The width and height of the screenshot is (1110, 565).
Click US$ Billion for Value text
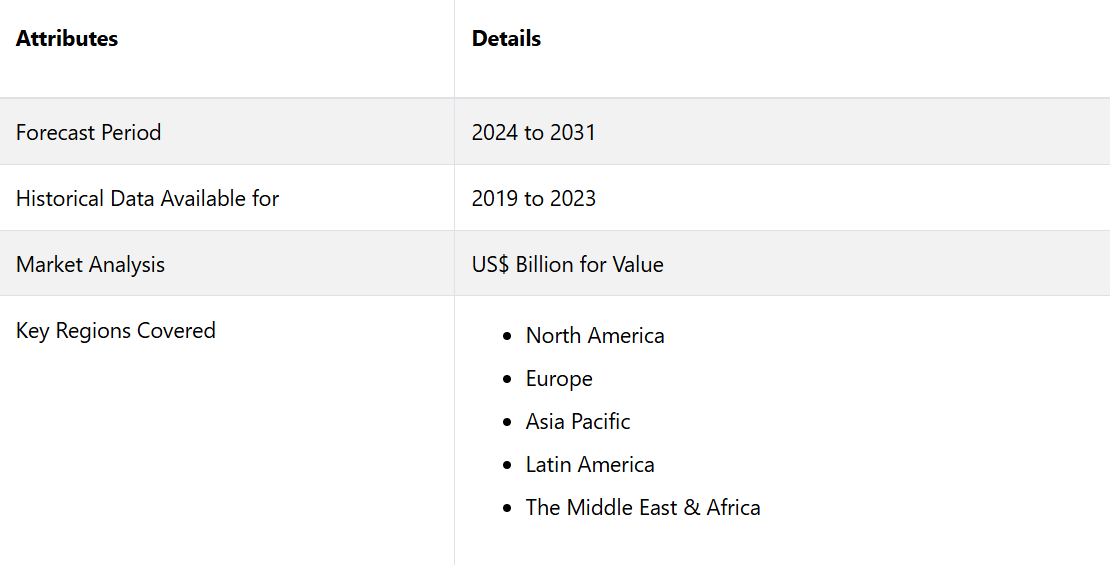[568, 264]
